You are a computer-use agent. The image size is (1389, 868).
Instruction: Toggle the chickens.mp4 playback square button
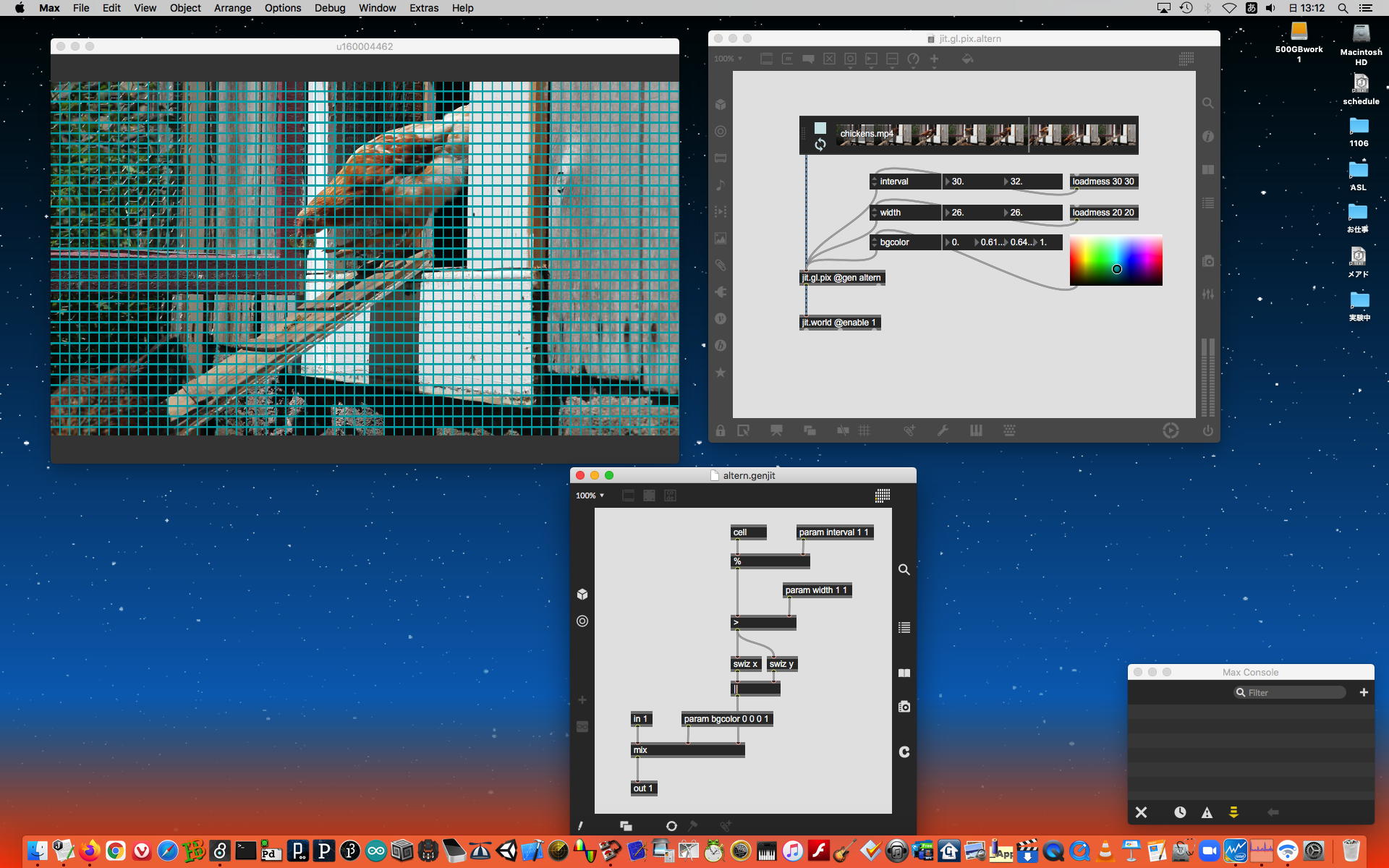click(820, 128)
